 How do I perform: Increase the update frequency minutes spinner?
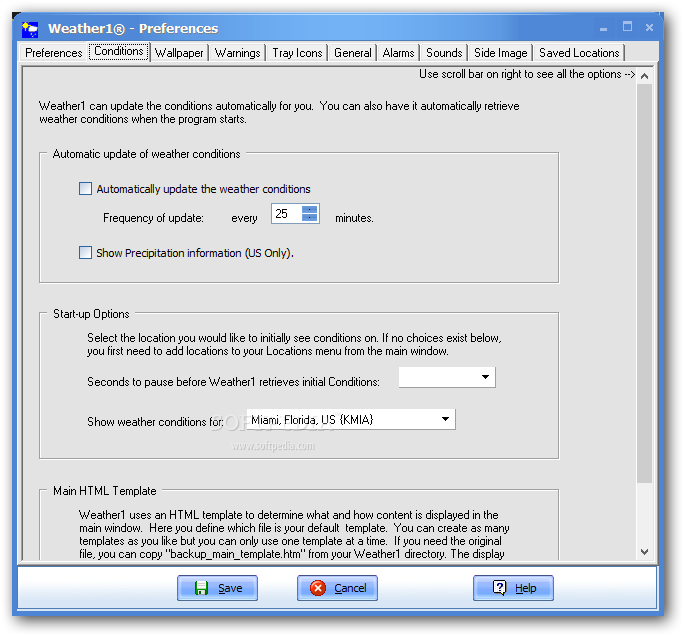click(x=309, y=209)
